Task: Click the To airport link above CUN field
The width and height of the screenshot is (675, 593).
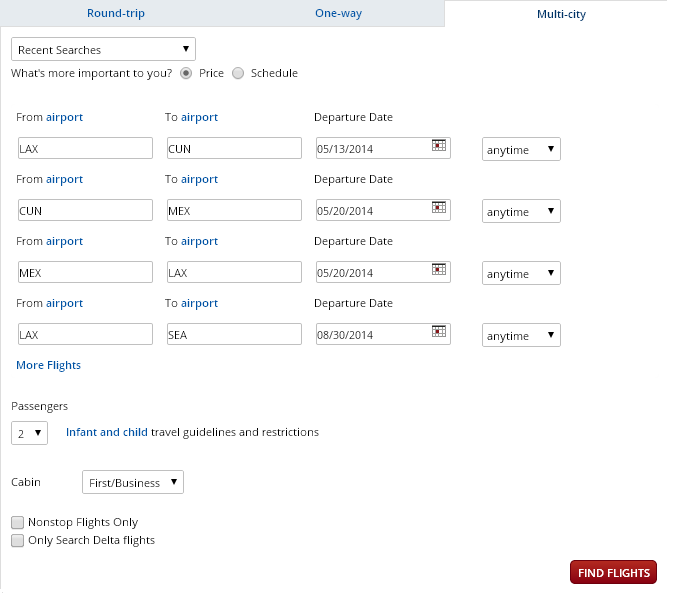Action: pos(199,117)
